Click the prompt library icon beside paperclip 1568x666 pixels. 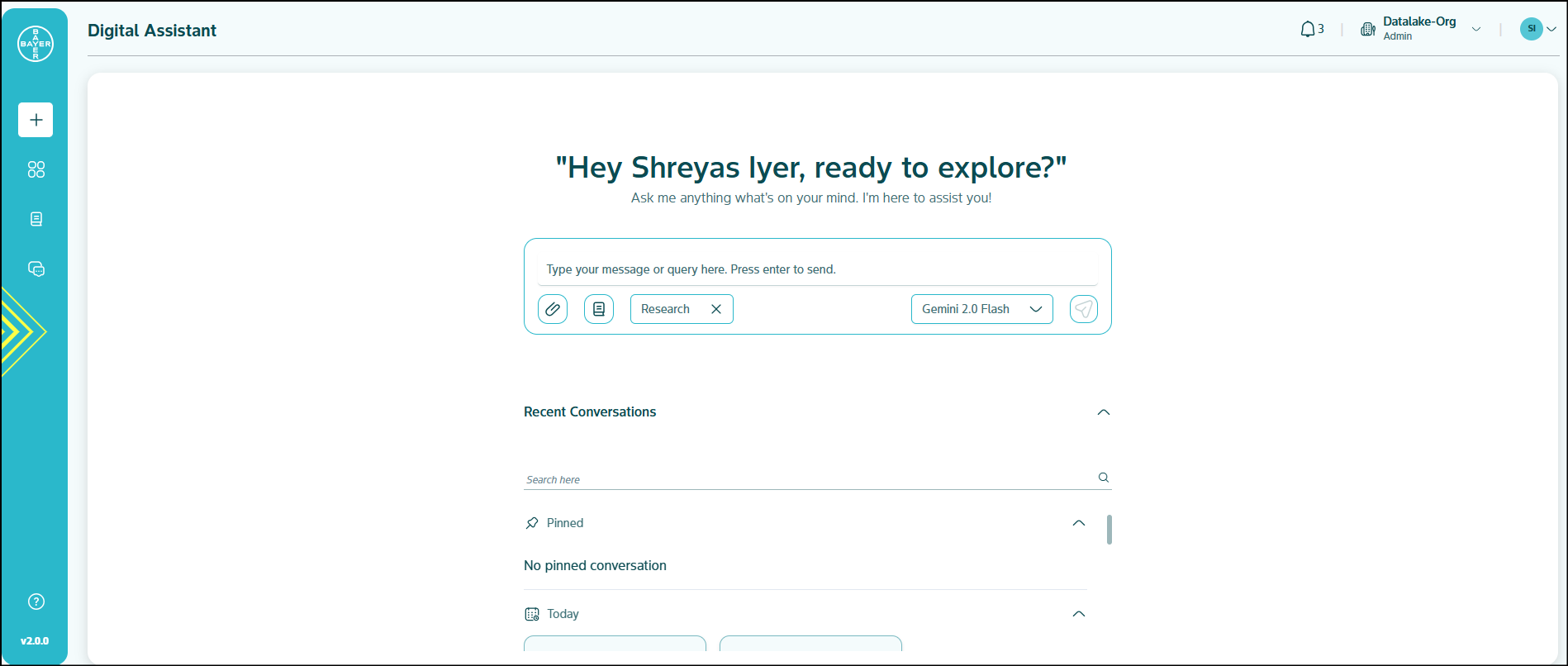pos(599,309)
